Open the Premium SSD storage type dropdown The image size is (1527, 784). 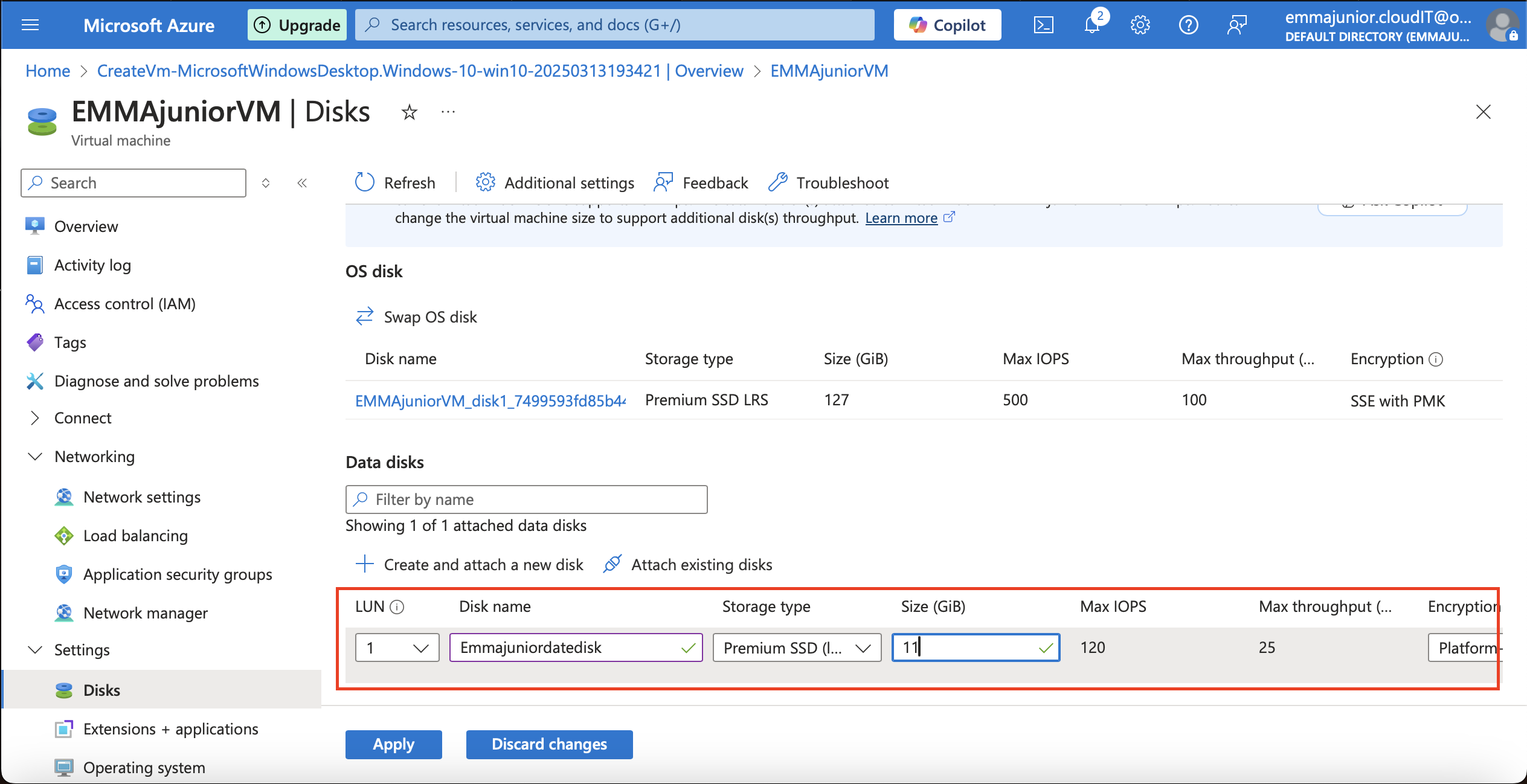point(797,647)
